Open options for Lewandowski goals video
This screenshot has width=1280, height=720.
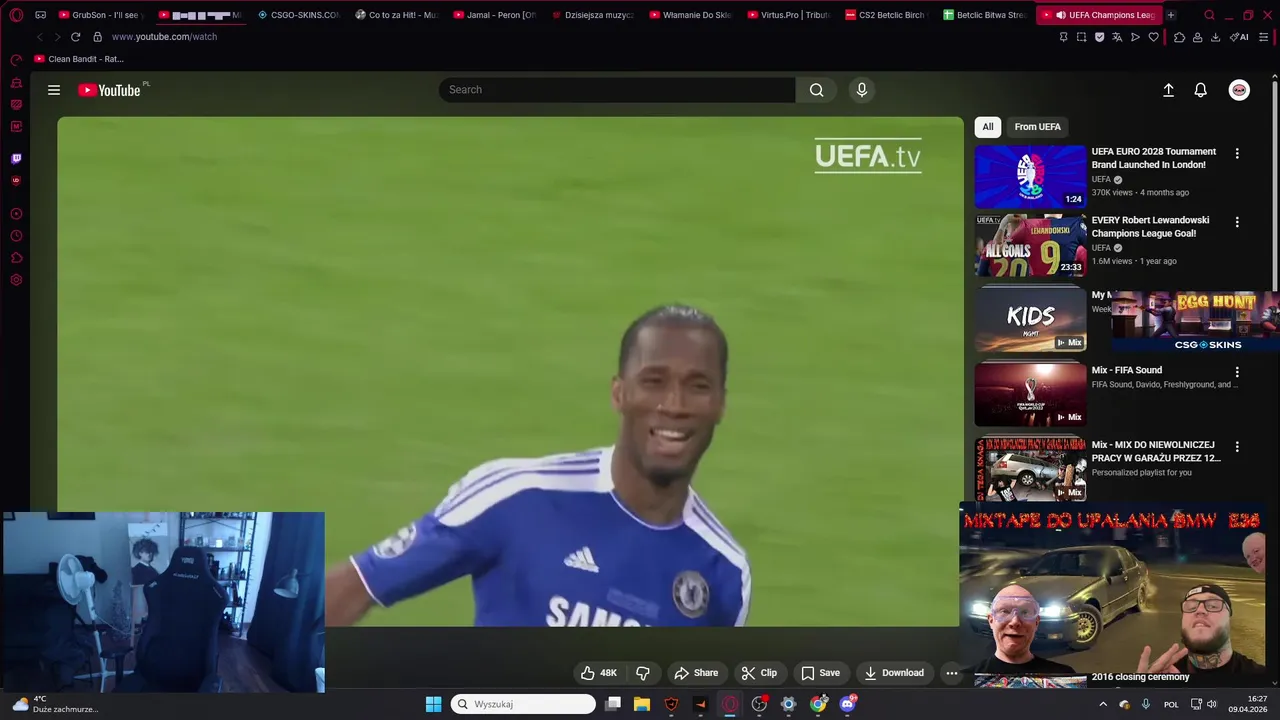pos(1237,222)
